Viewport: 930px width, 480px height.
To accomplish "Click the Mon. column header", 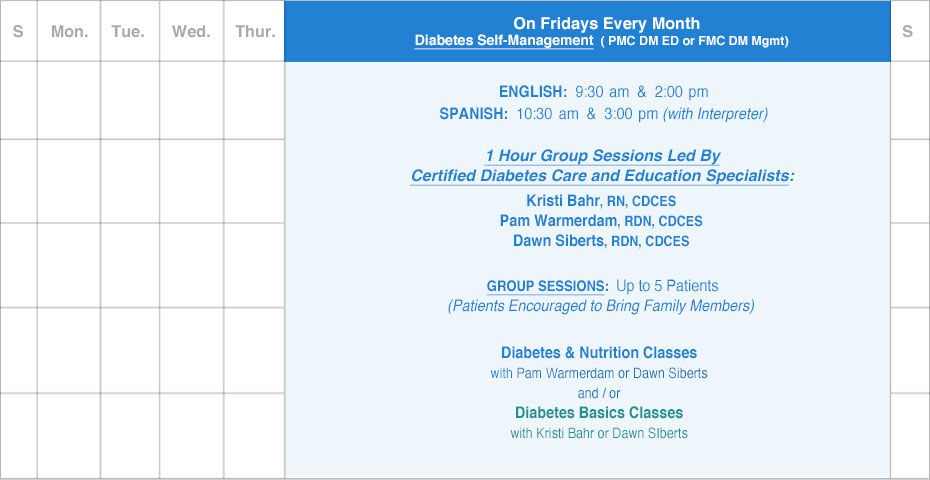I will [69, 31].
